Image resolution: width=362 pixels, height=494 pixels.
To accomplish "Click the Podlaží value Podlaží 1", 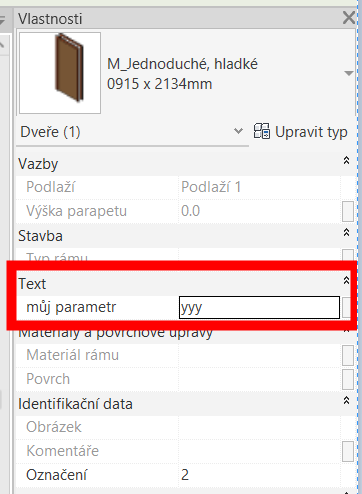I will pos(211,187).
